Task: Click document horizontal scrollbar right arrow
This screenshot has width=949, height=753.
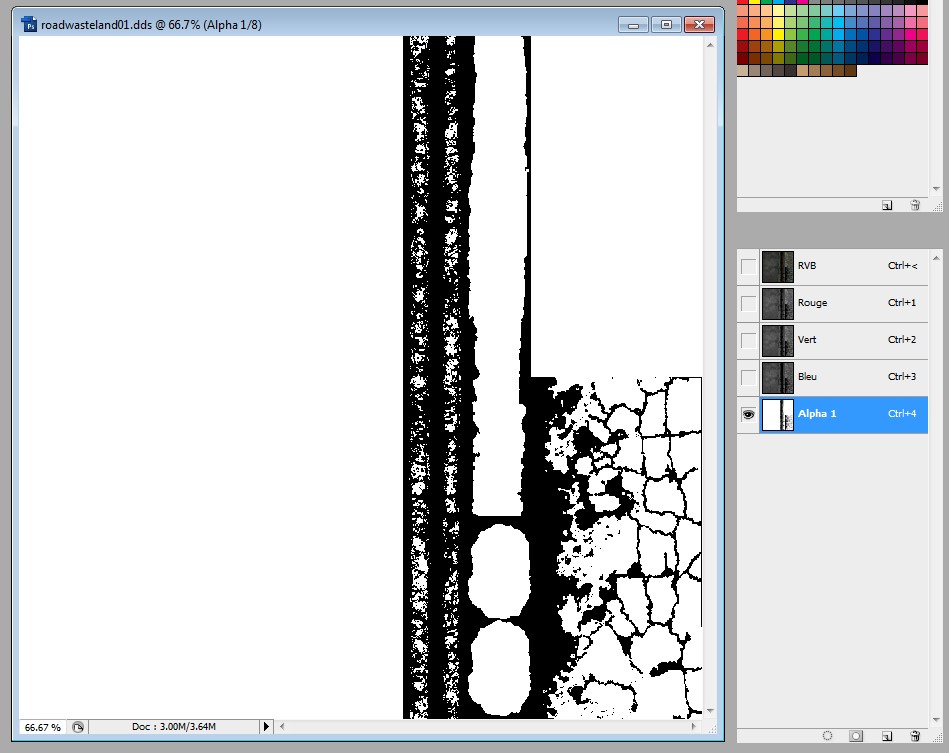Action: pos(694,726)
